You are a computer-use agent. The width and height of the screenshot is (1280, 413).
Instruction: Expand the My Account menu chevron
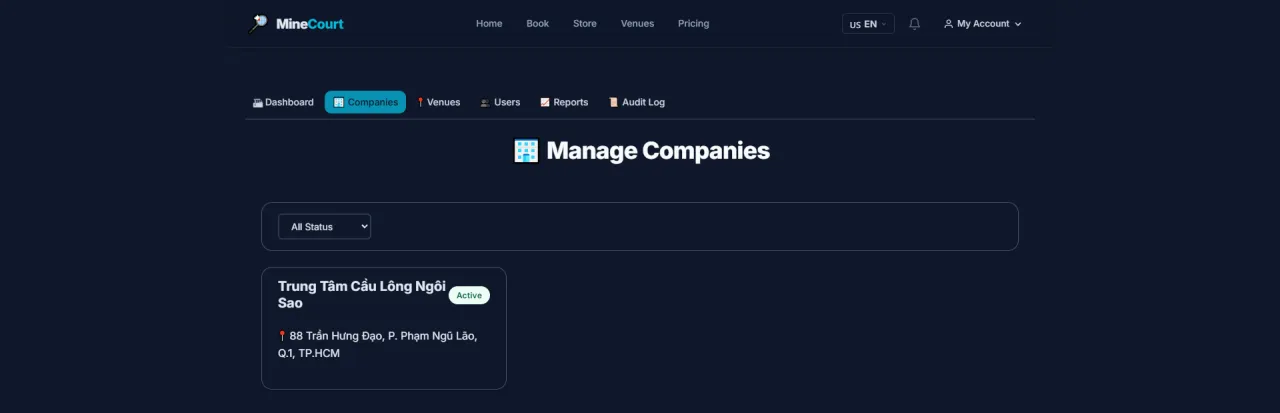(1018, 24)
